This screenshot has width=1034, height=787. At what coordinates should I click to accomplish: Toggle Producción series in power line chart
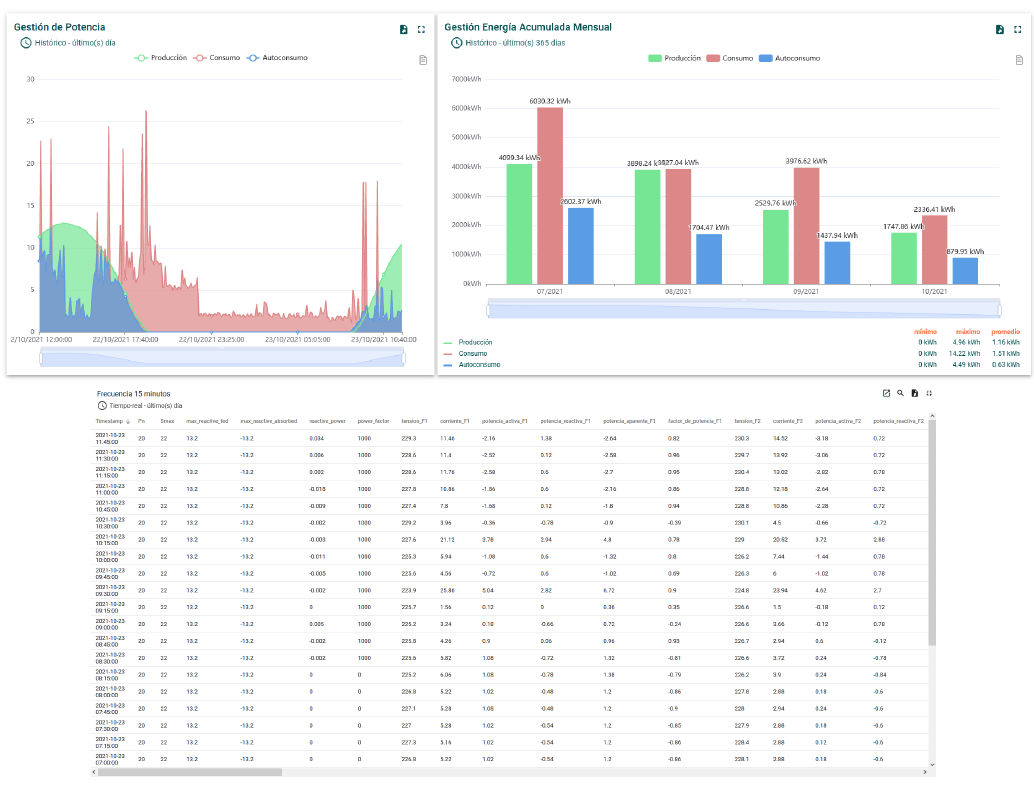(162, 58)
